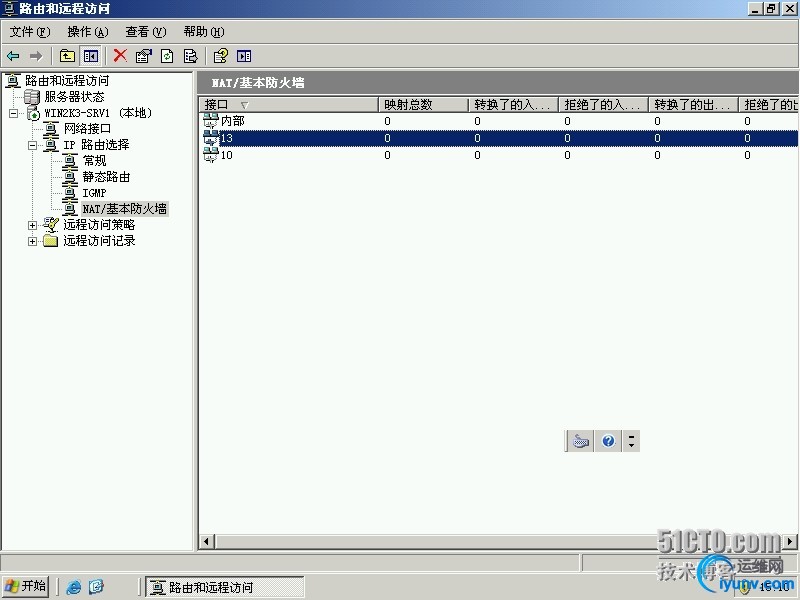Image resolution: width=800 pixels, height=600 pixels.
Task: Click the Export list toolbar icon
Action: [190, 56]
